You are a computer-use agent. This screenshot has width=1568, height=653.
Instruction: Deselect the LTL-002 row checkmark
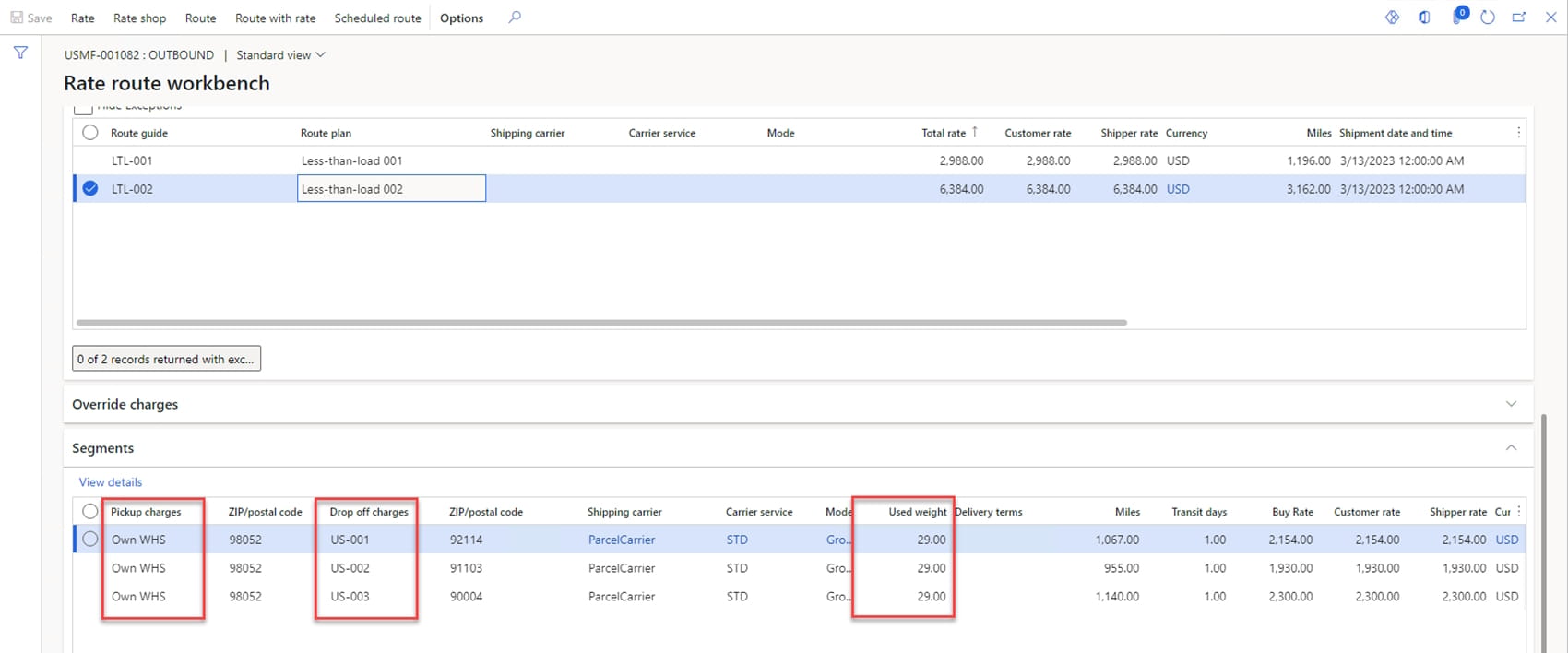[x=89, y=189]
